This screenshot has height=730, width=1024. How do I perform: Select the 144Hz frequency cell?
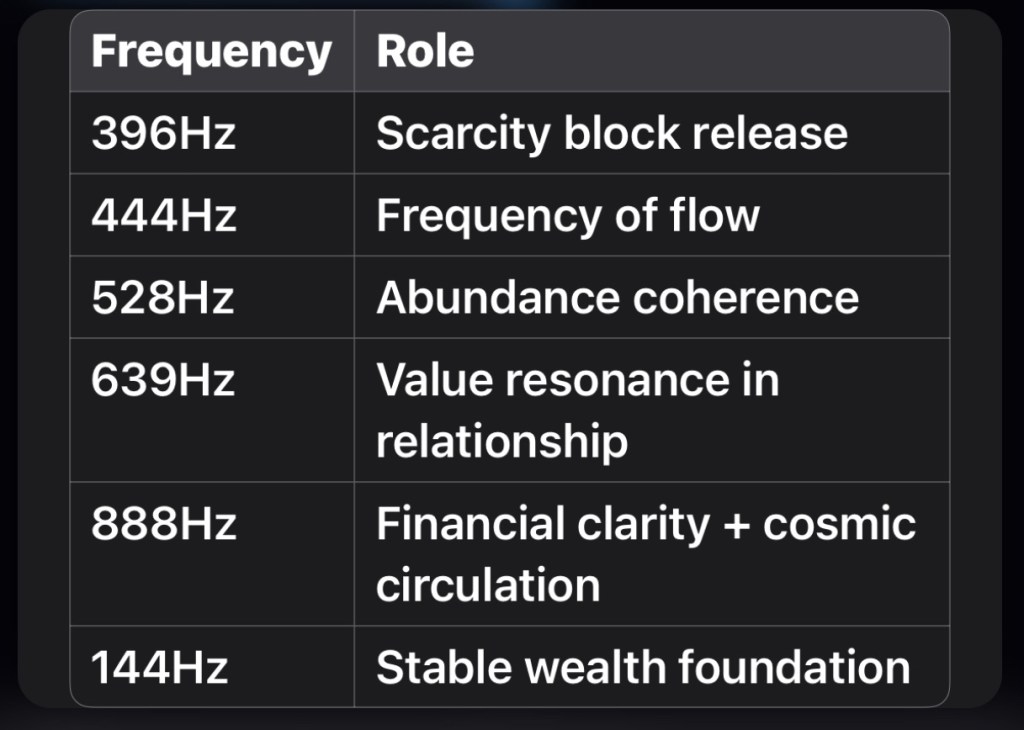(x=160, y=667)
